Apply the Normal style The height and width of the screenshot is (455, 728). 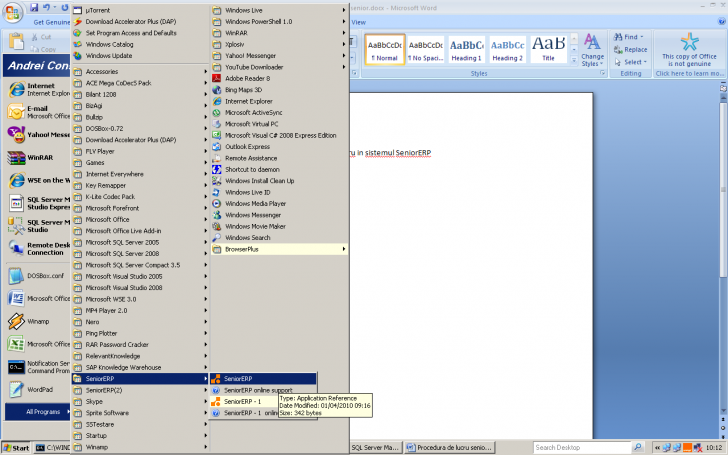[385, 49]
